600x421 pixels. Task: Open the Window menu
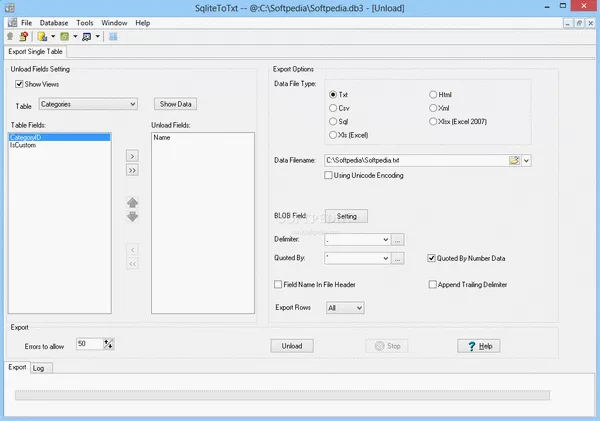coord(114,23)
